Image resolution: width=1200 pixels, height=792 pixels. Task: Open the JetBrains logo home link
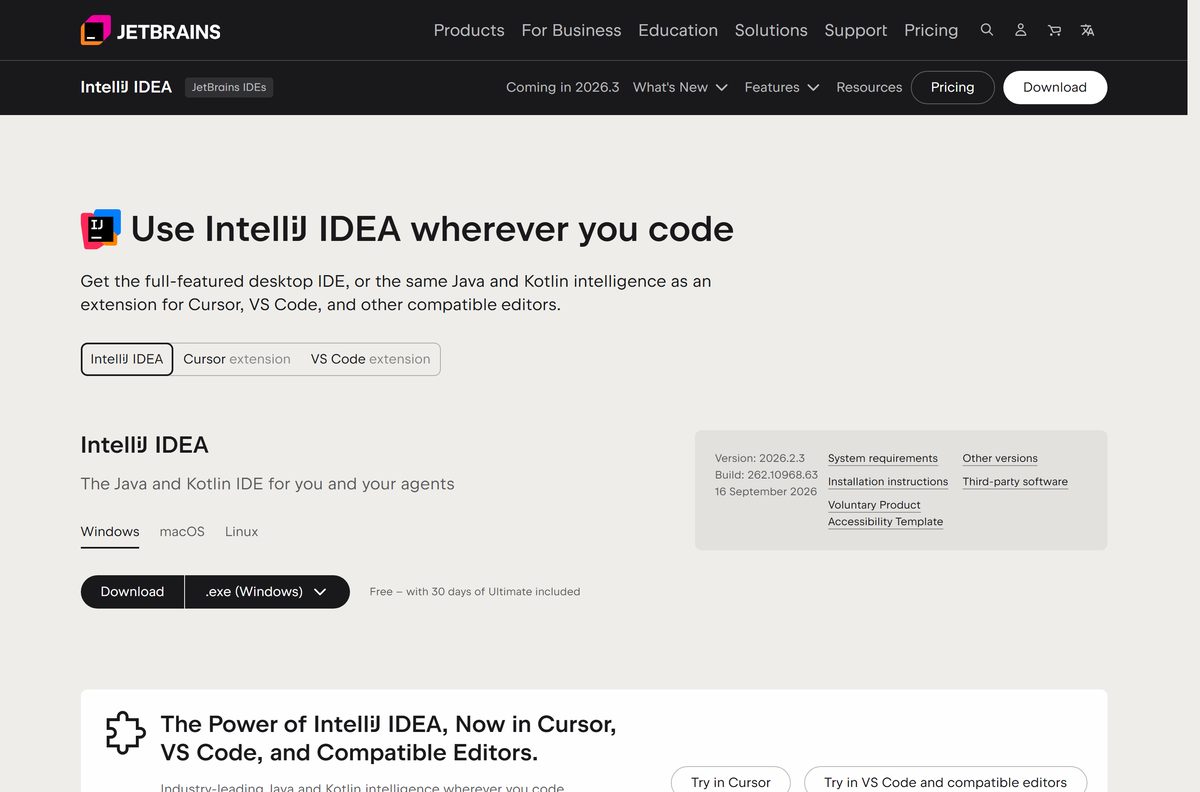point(150,30)
